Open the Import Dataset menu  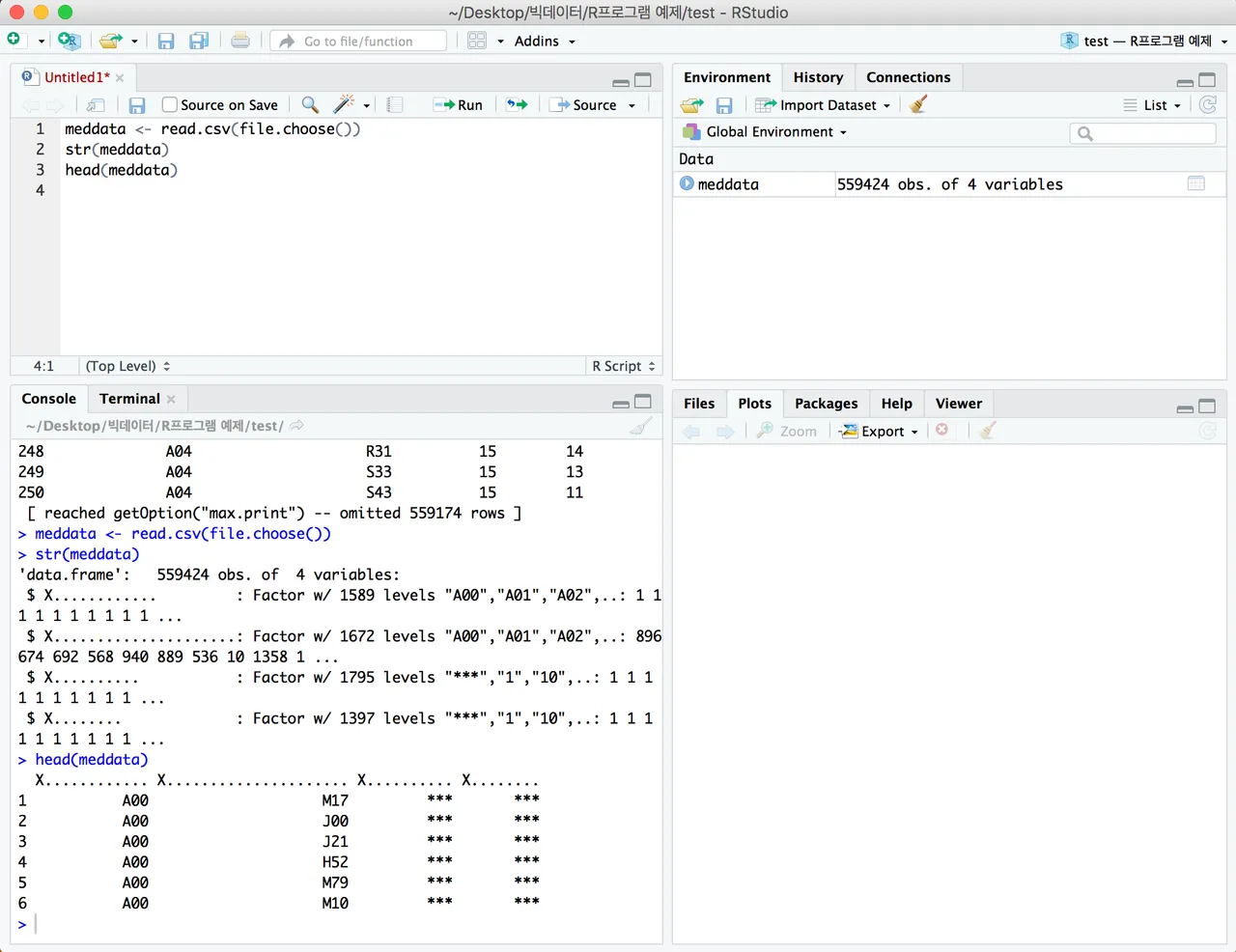(823, 104)
